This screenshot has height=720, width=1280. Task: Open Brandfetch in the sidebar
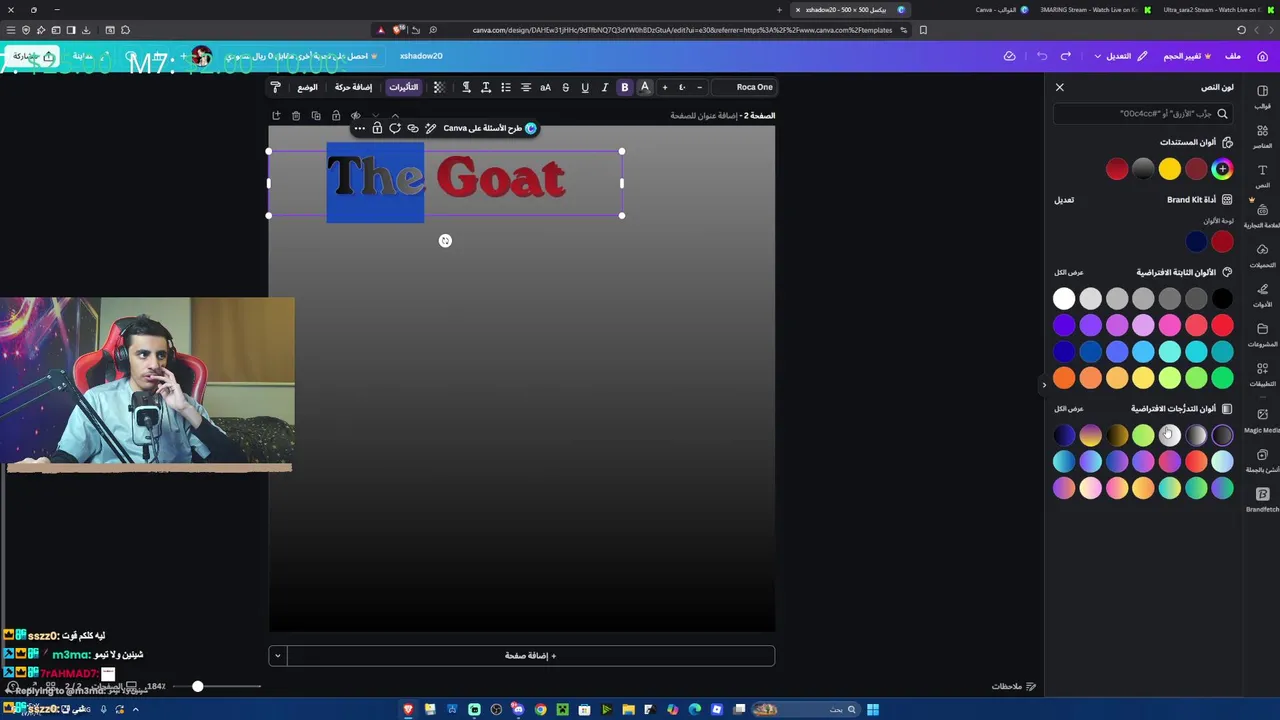click(x=1262, y=500)
